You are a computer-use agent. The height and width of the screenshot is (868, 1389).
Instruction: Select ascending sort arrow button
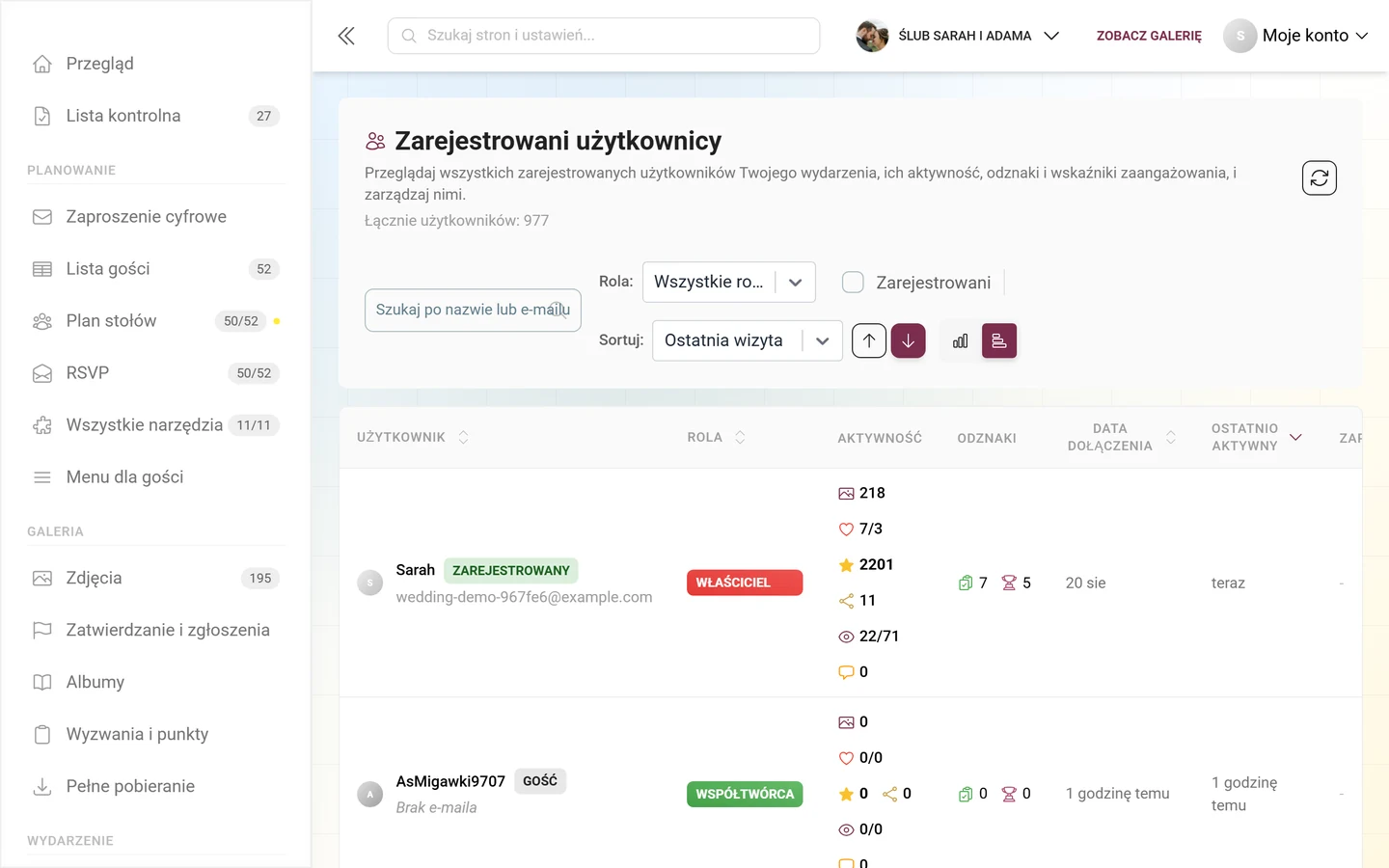click(x=869, y=340)
